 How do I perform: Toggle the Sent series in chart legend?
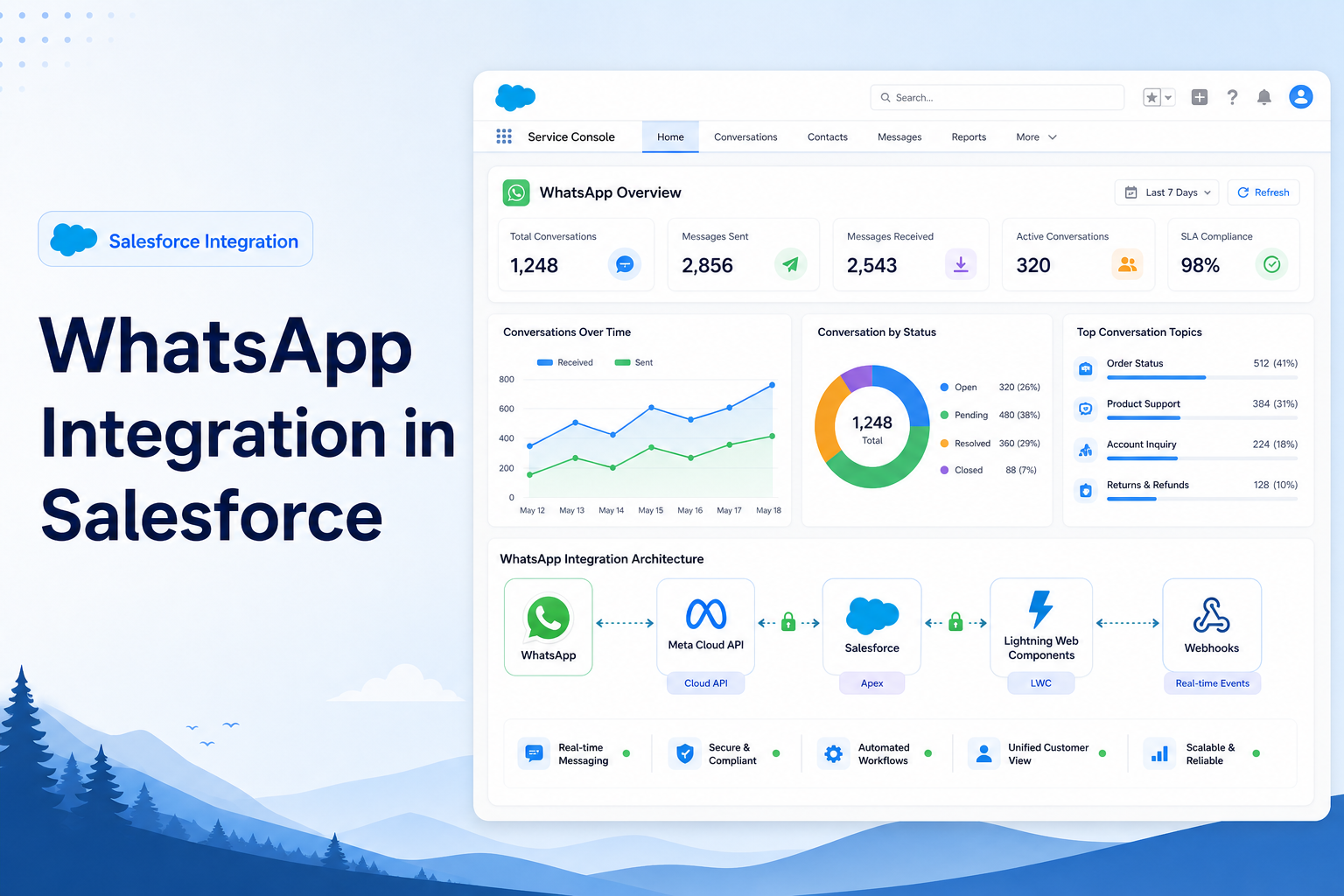click(x=633, y=362)
